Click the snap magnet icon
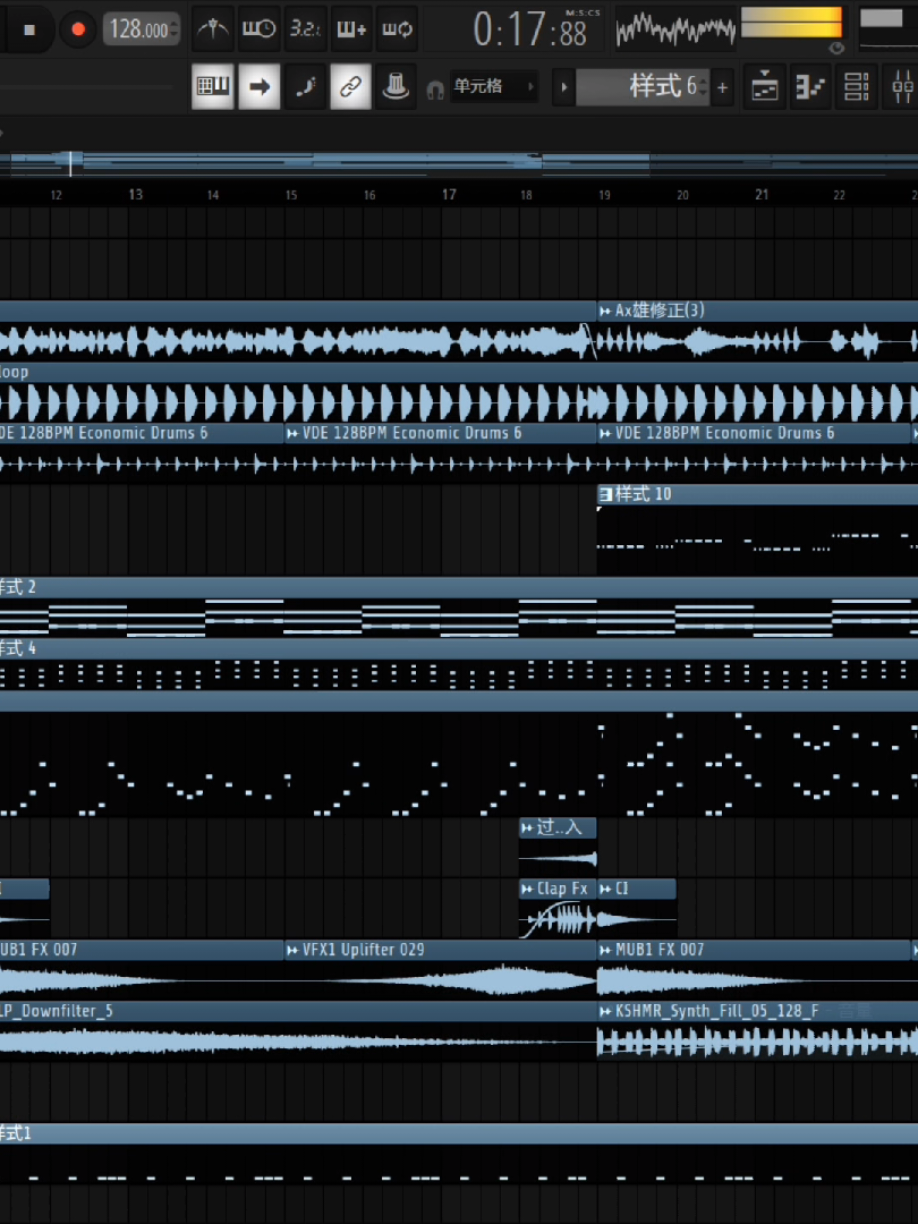Viewport: 918px width, 1224px height. pos(435,89)
